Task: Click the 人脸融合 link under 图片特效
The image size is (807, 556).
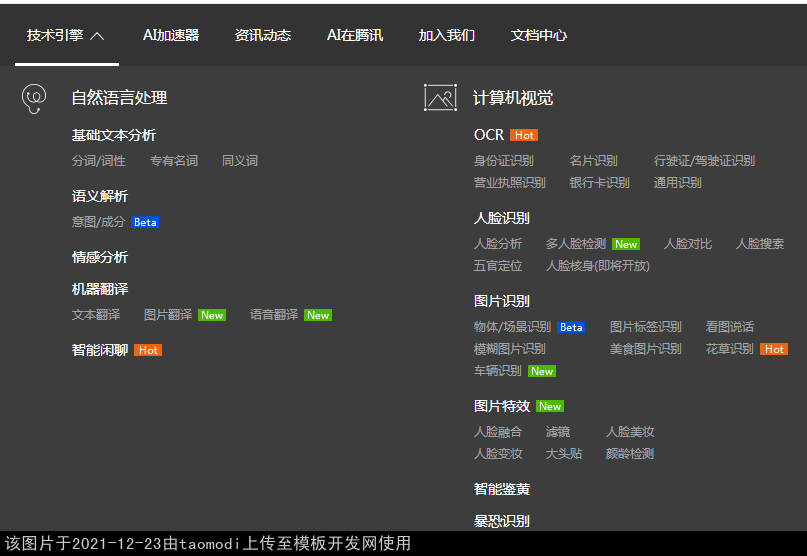Action: pyautogui.click(x=498, y=431)
